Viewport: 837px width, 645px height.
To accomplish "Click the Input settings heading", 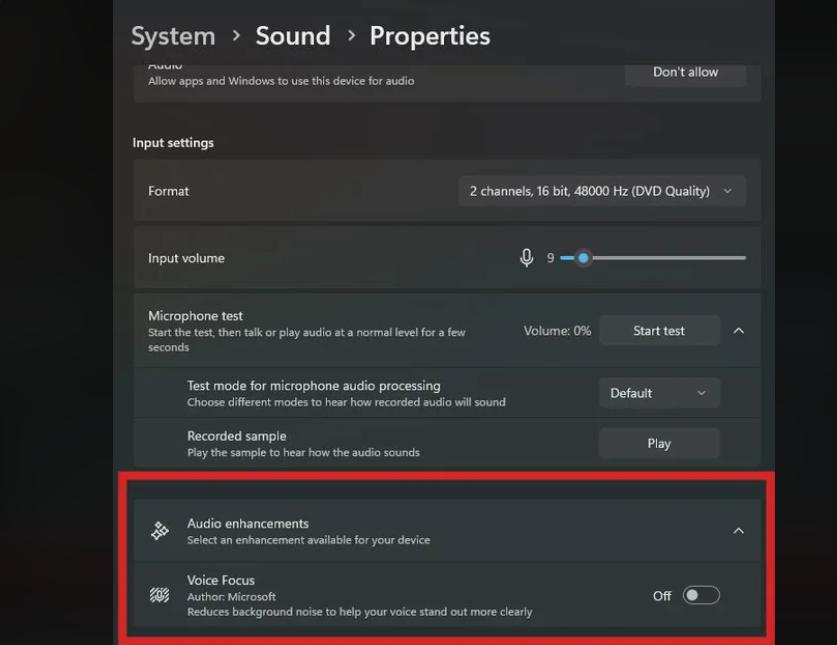I will pos(173,143).
